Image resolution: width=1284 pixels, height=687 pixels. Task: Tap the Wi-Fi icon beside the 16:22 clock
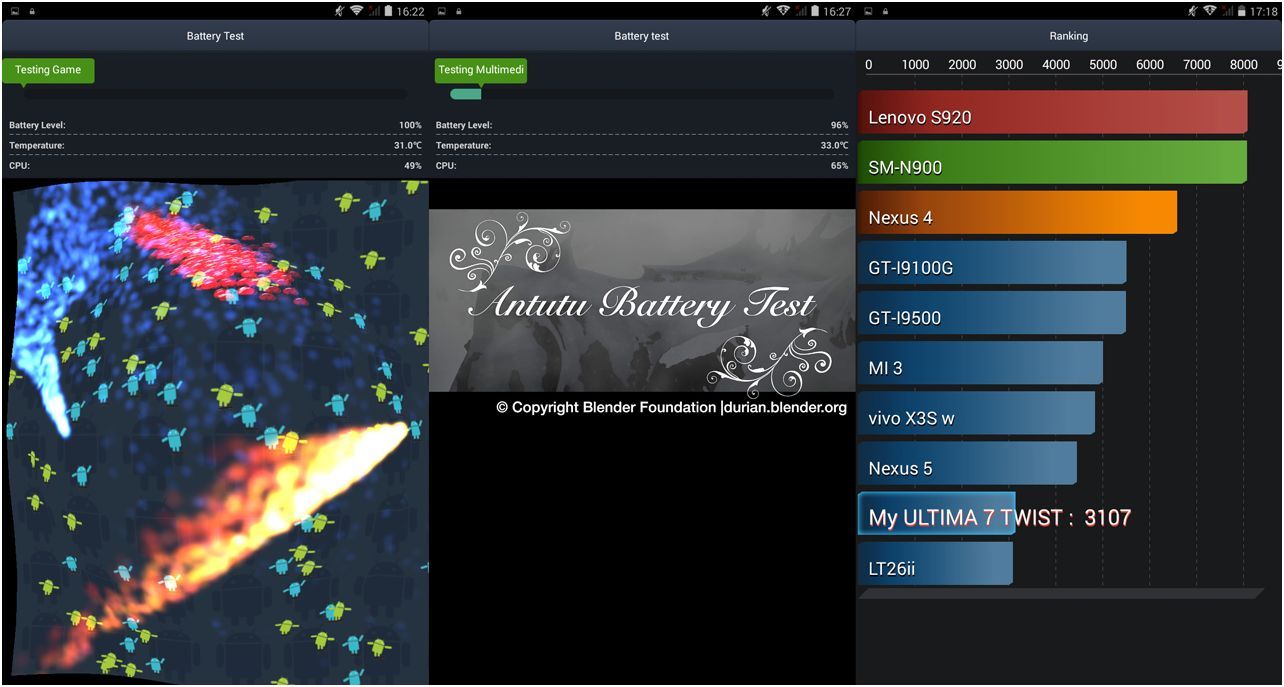click(357, 11)
